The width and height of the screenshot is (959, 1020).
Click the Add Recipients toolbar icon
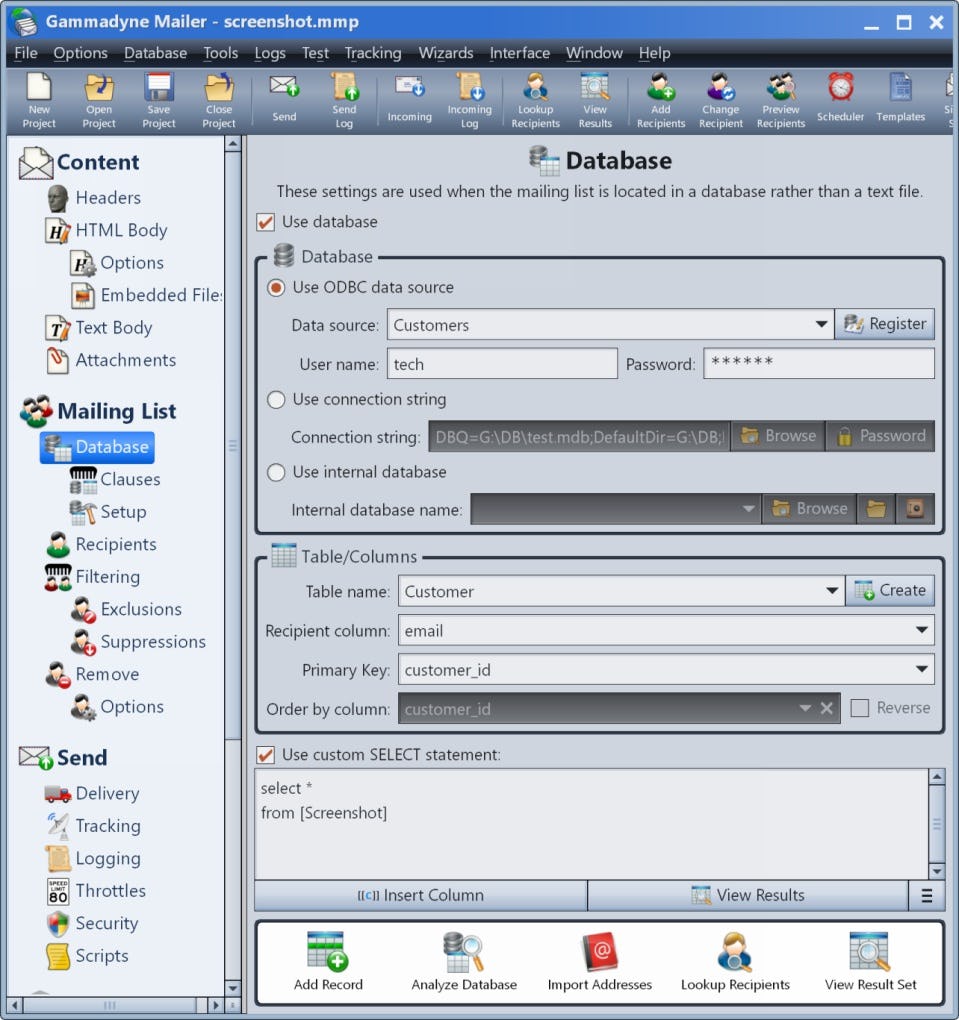tap(660, 97)
